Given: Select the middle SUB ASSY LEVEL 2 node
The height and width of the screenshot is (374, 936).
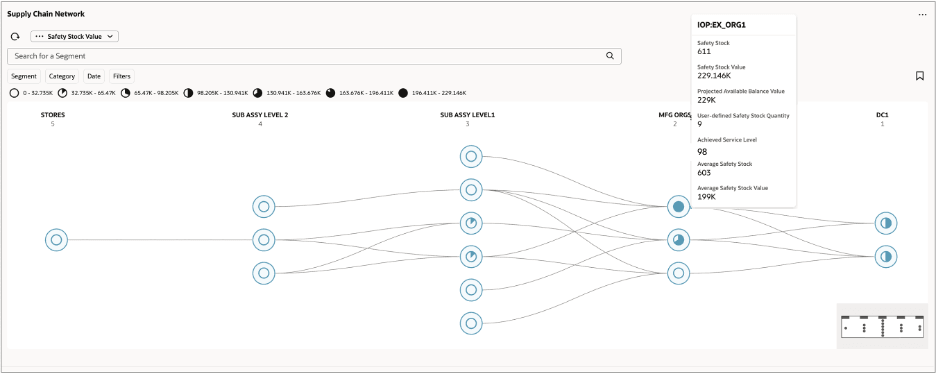Looking at the screenshot, I should coord(263,240).
